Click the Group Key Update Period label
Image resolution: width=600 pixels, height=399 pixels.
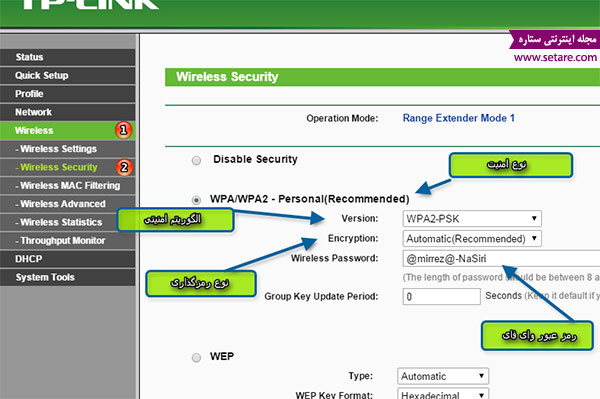click(321, 296)
